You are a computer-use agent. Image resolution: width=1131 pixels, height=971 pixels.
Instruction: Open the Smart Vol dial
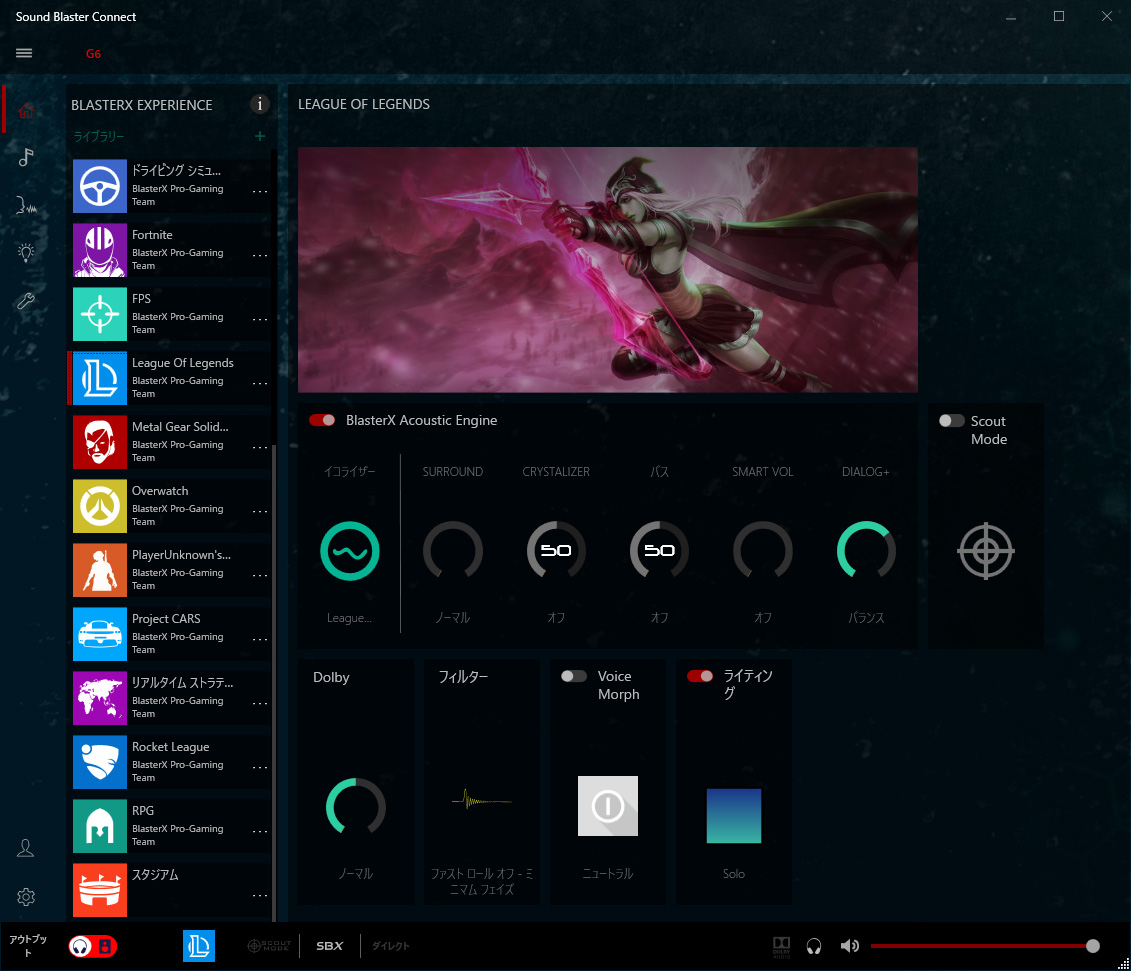click(x=762, y=551)
